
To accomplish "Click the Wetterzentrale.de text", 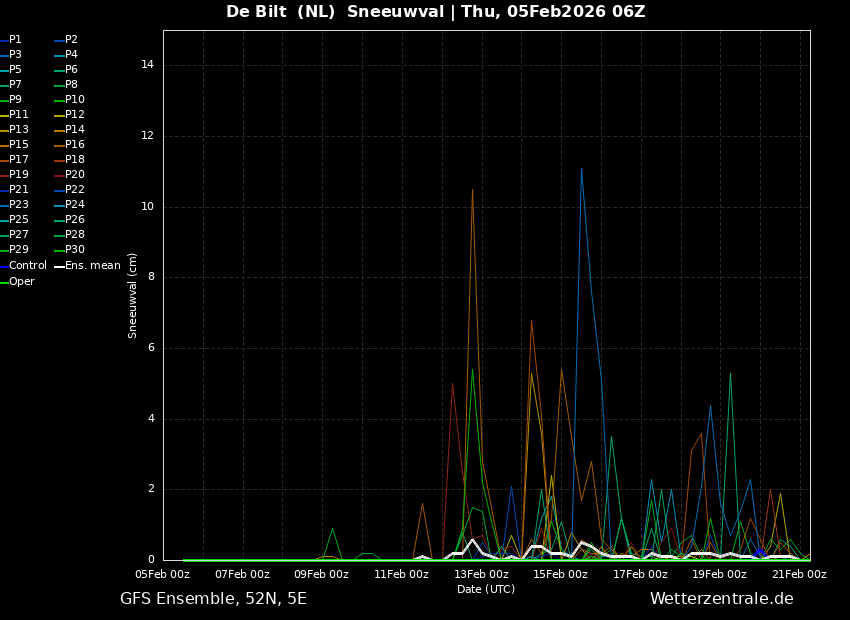I will (x=721, y=599).
